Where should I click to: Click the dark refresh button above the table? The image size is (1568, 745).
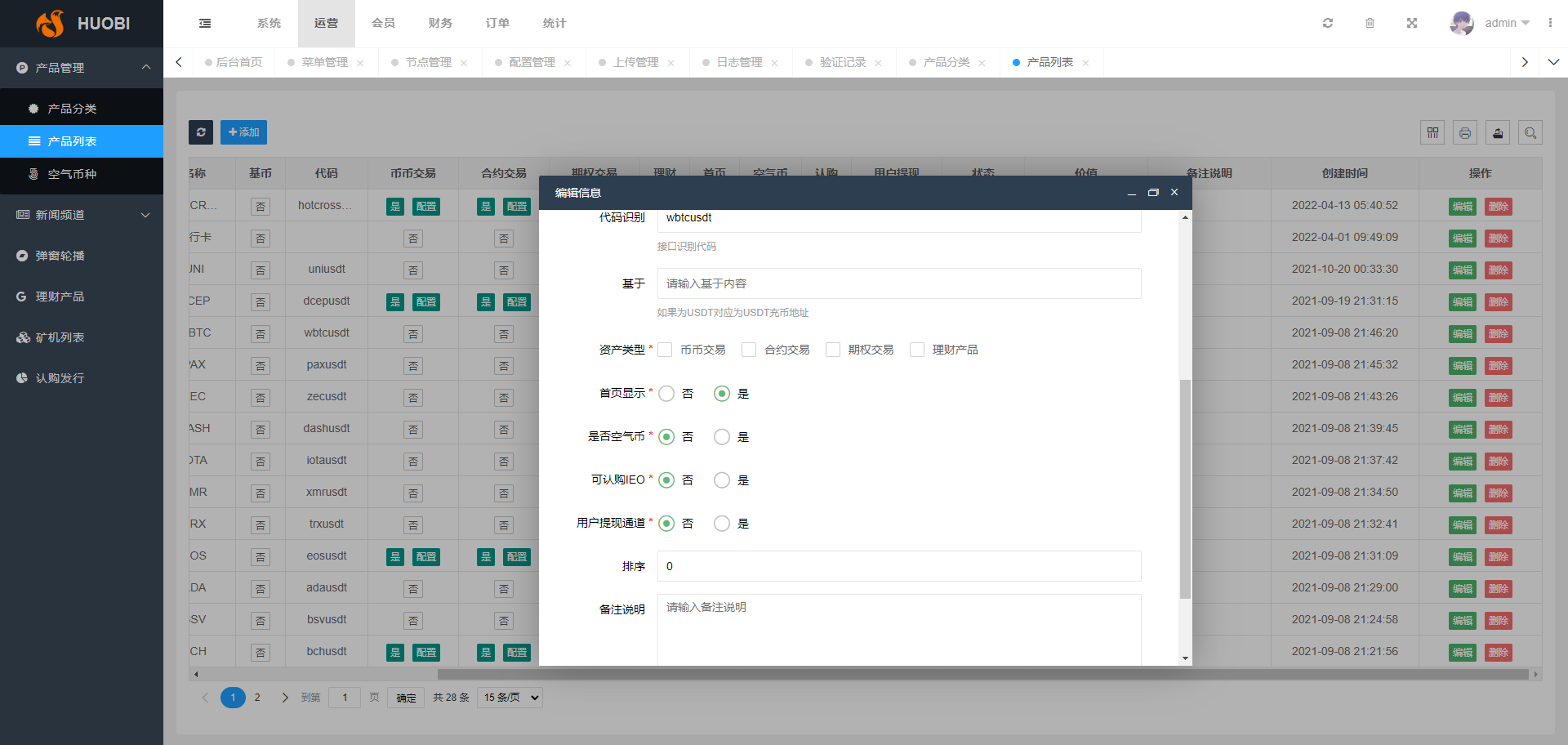pyautogui.click(x=201, y=132)
